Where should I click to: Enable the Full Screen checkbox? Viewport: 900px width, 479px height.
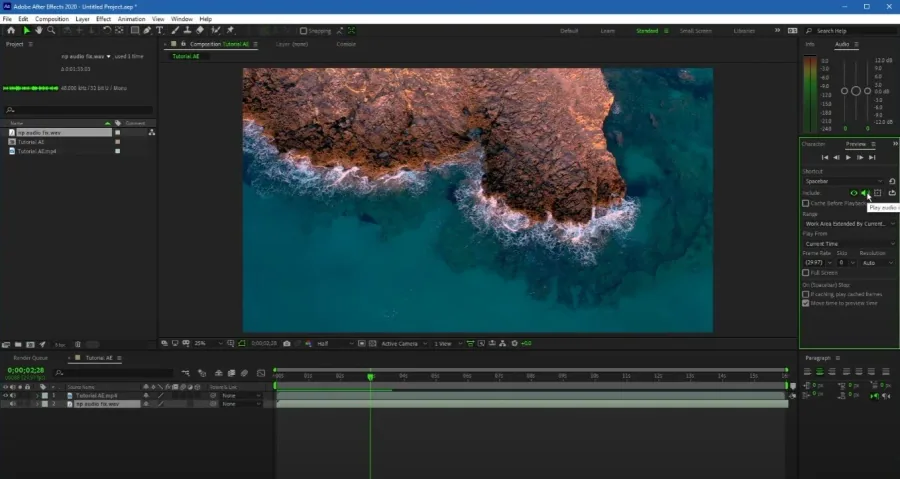(805, 273)
